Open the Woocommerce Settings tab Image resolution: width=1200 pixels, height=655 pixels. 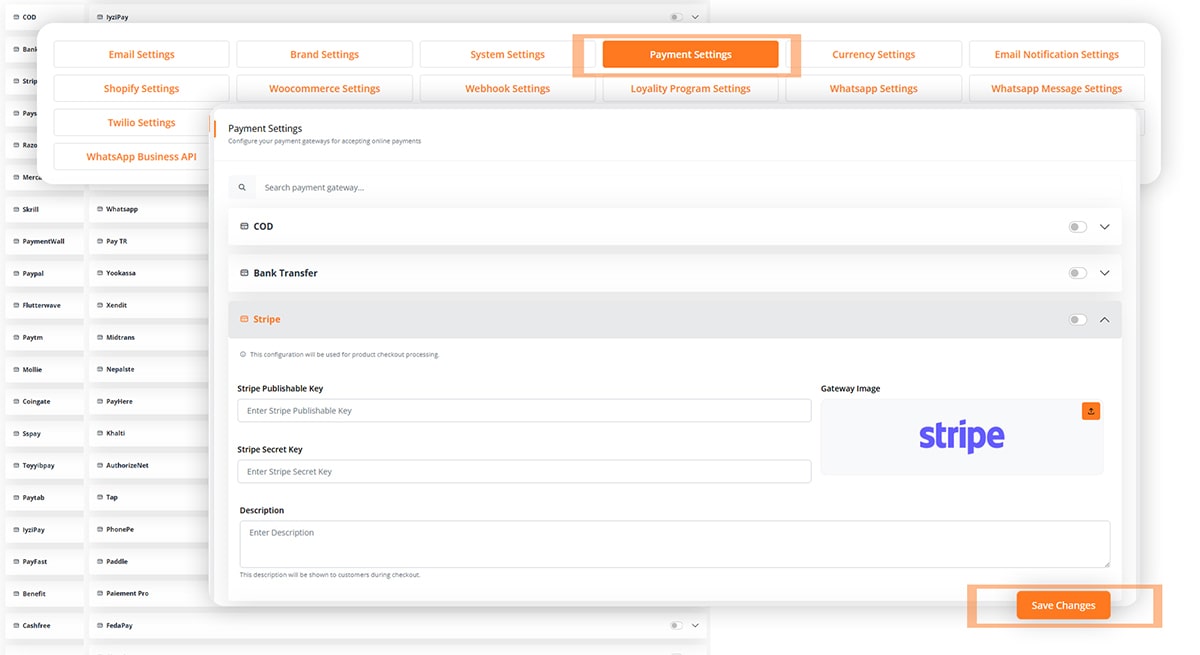324,88
